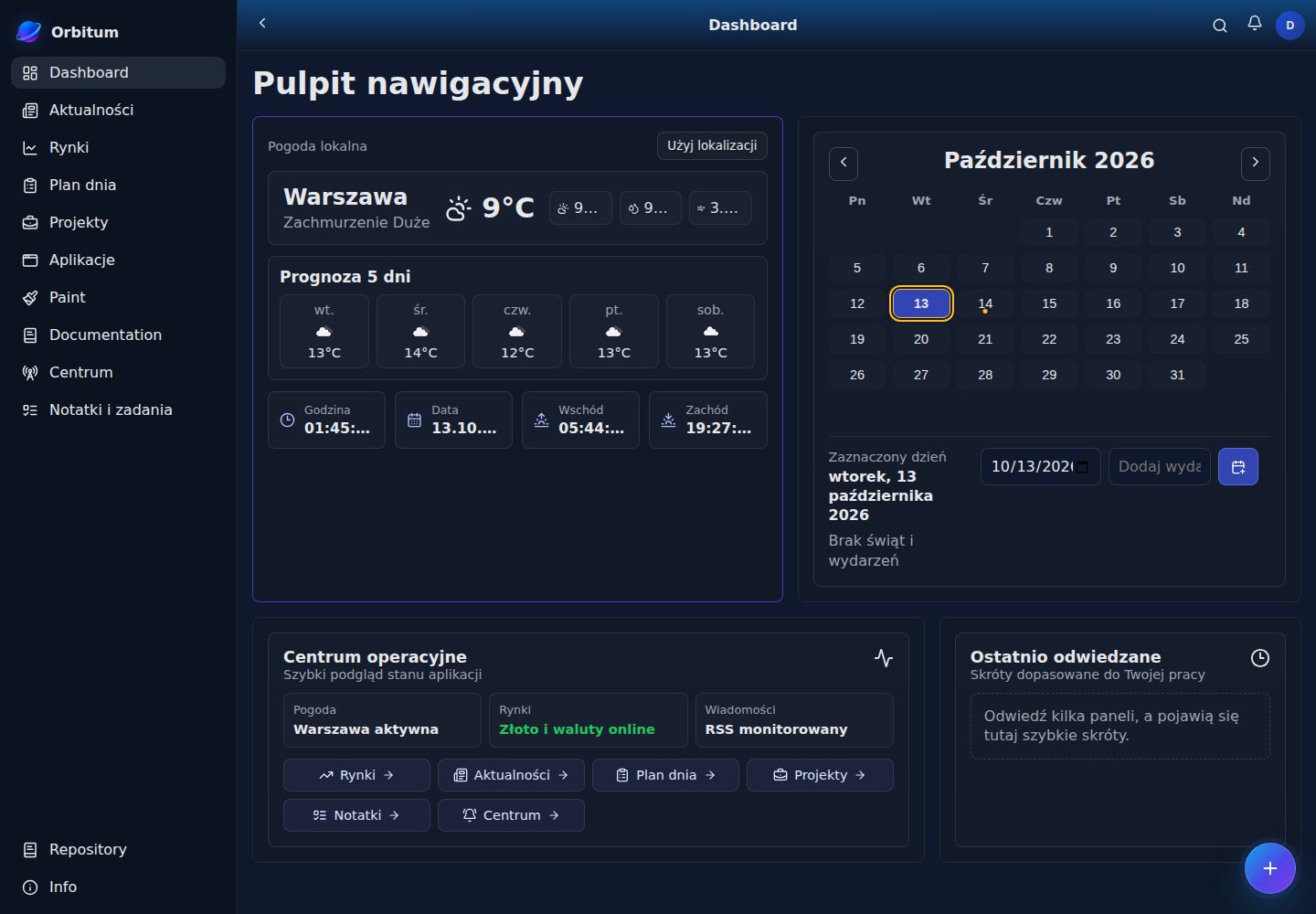
Task: Open the date picker icon in date field
Action: tap(1082, 467)
